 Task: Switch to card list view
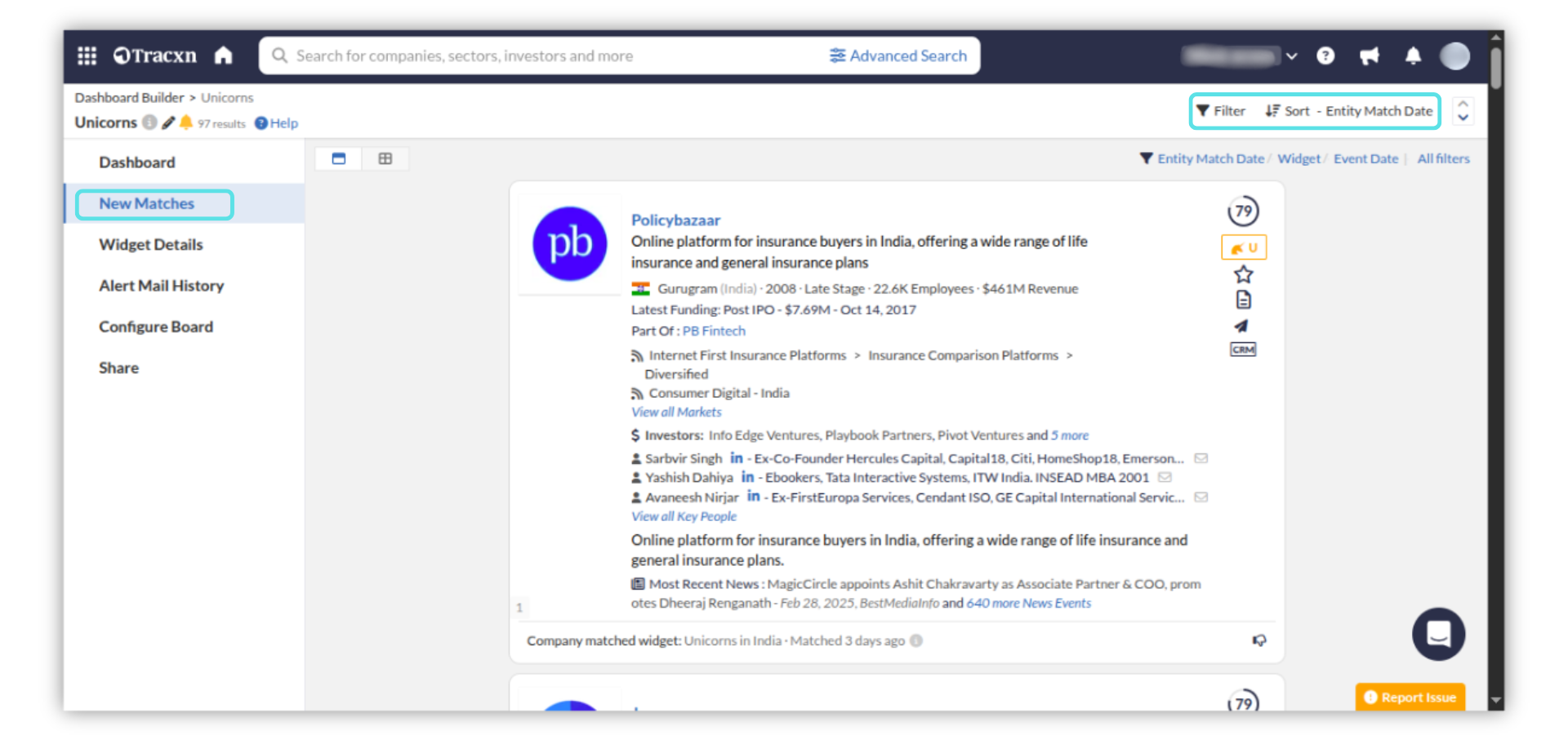pos(339,158)
